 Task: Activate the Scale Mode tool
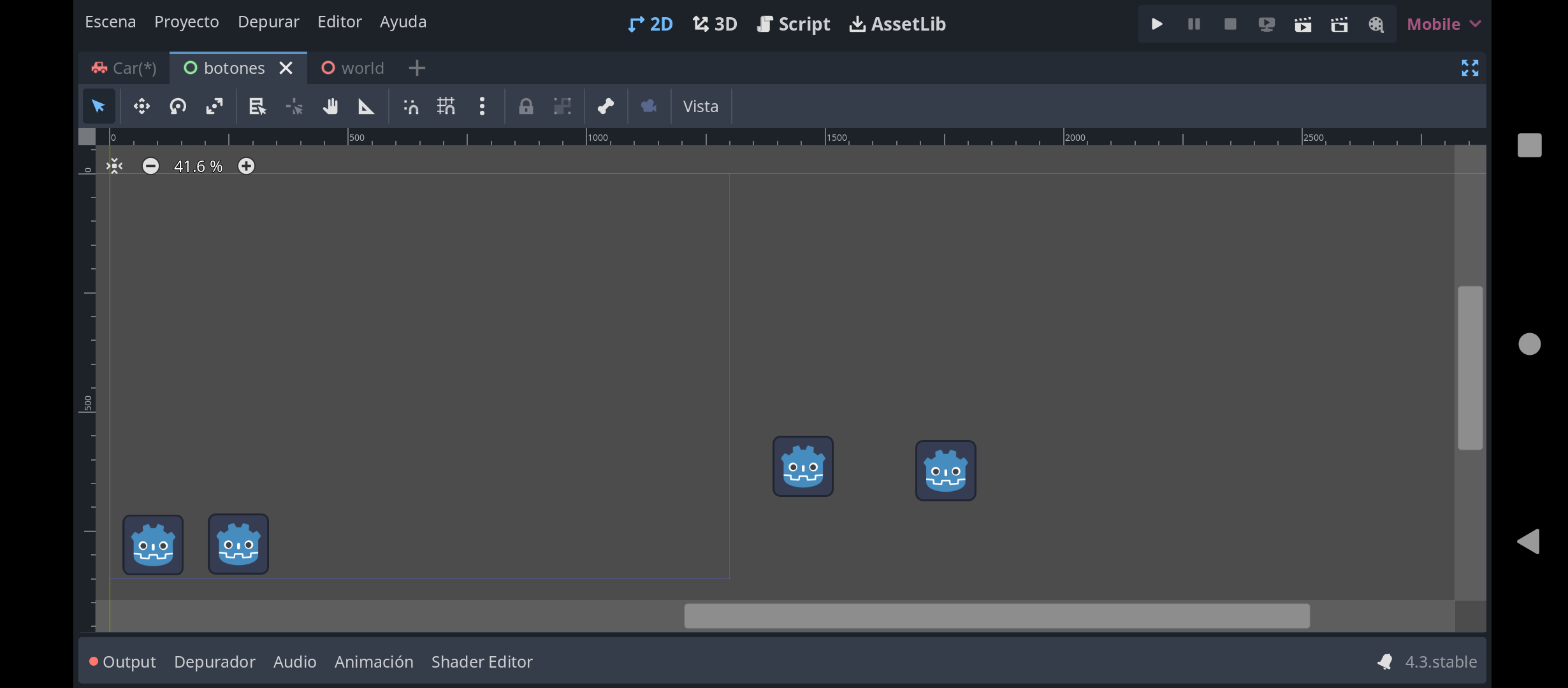tap(214, 106)
